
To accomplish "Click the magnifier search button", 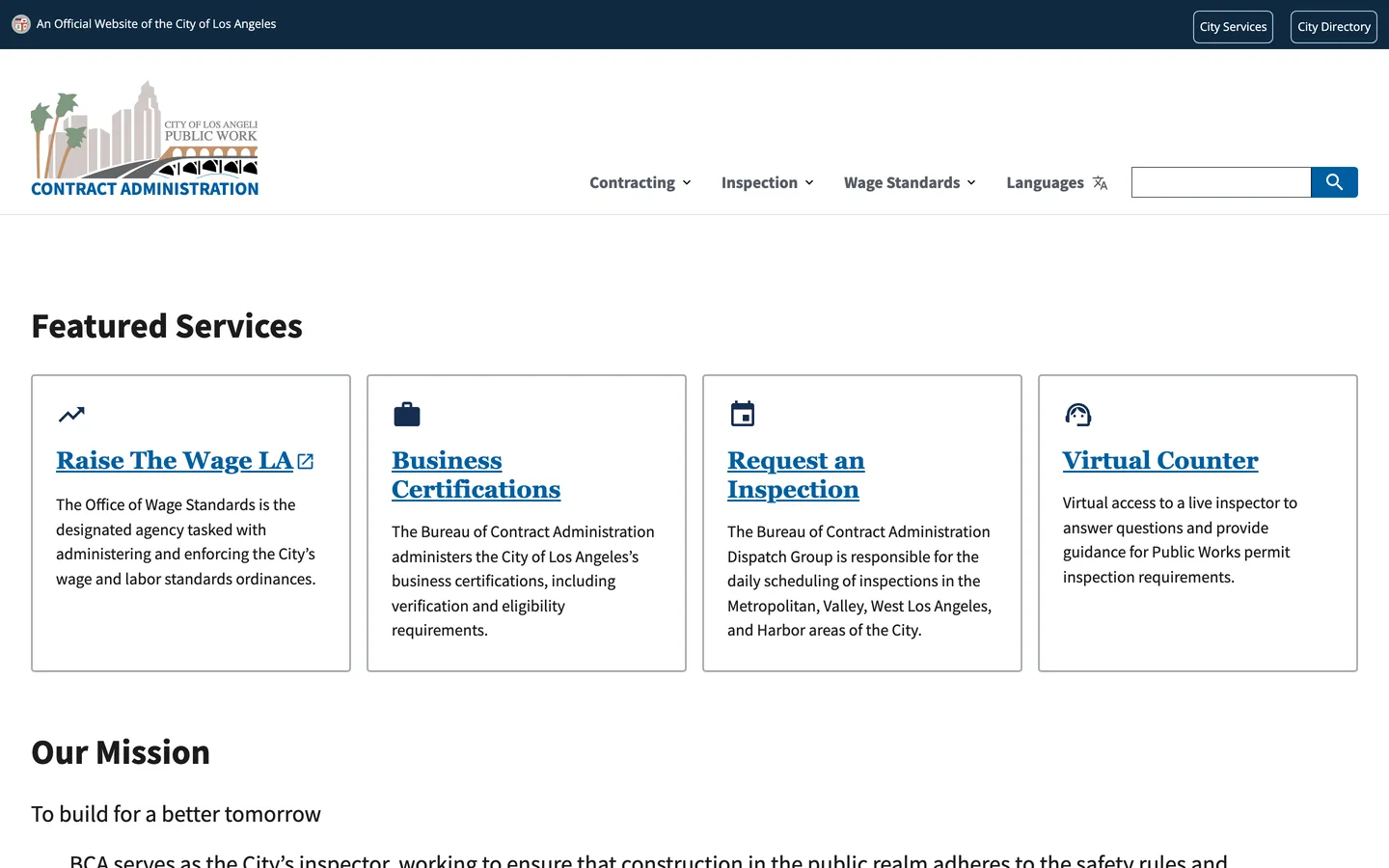I will (1334, 182).
